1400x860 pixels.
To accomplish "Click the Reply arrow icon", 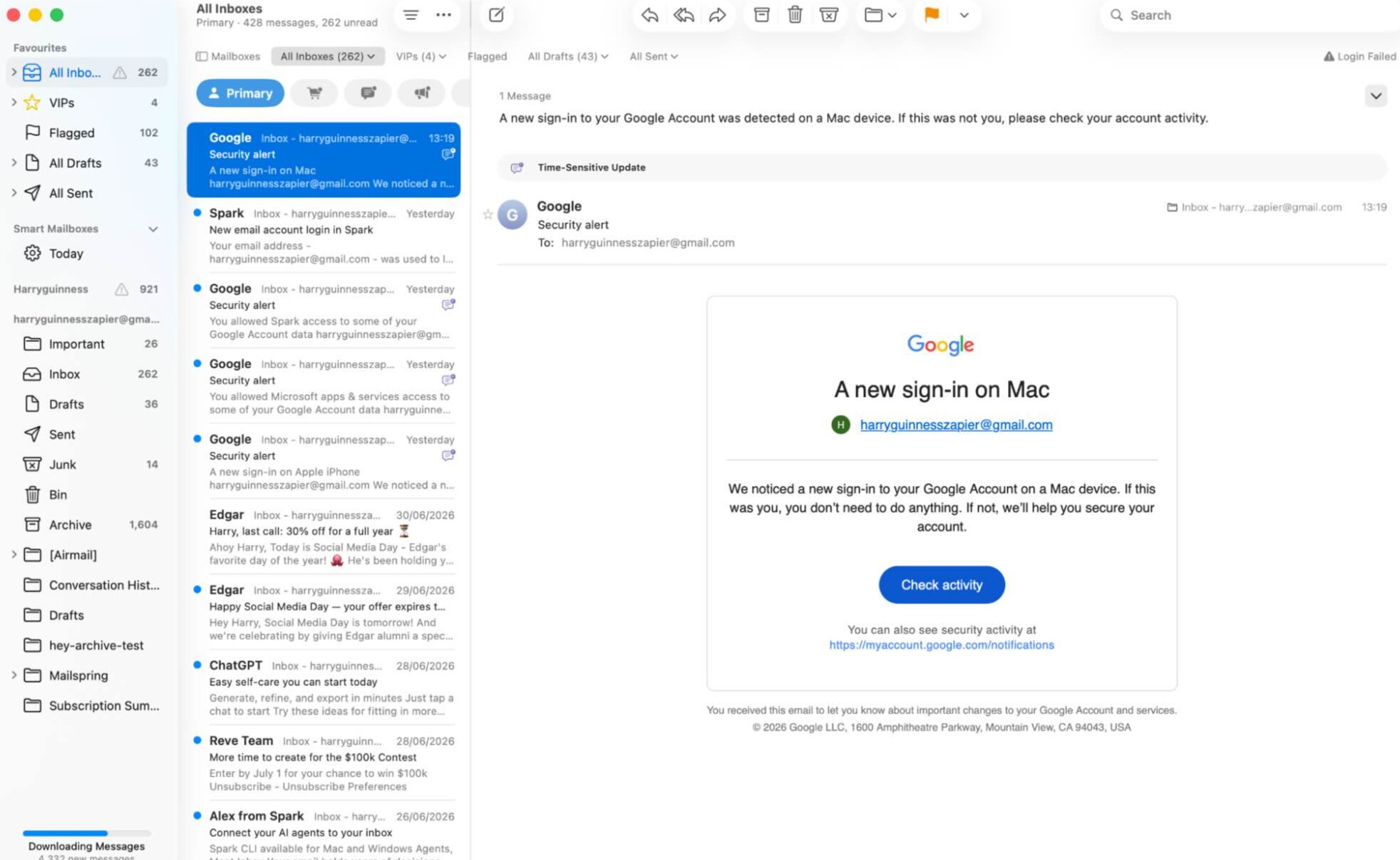I will [649, 15].
